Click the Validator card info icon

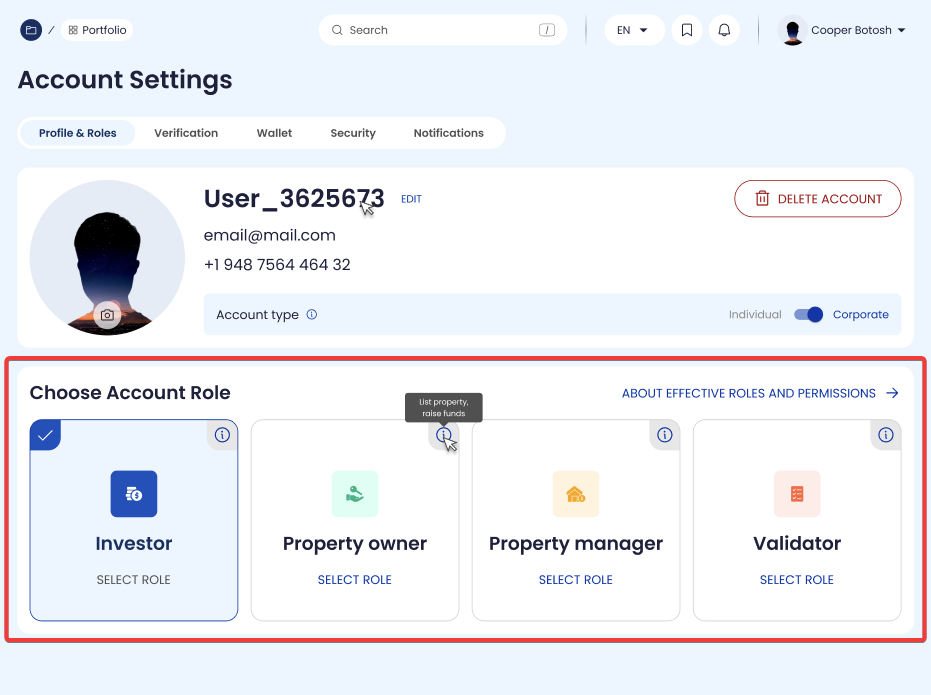click(x=885, y=435)
